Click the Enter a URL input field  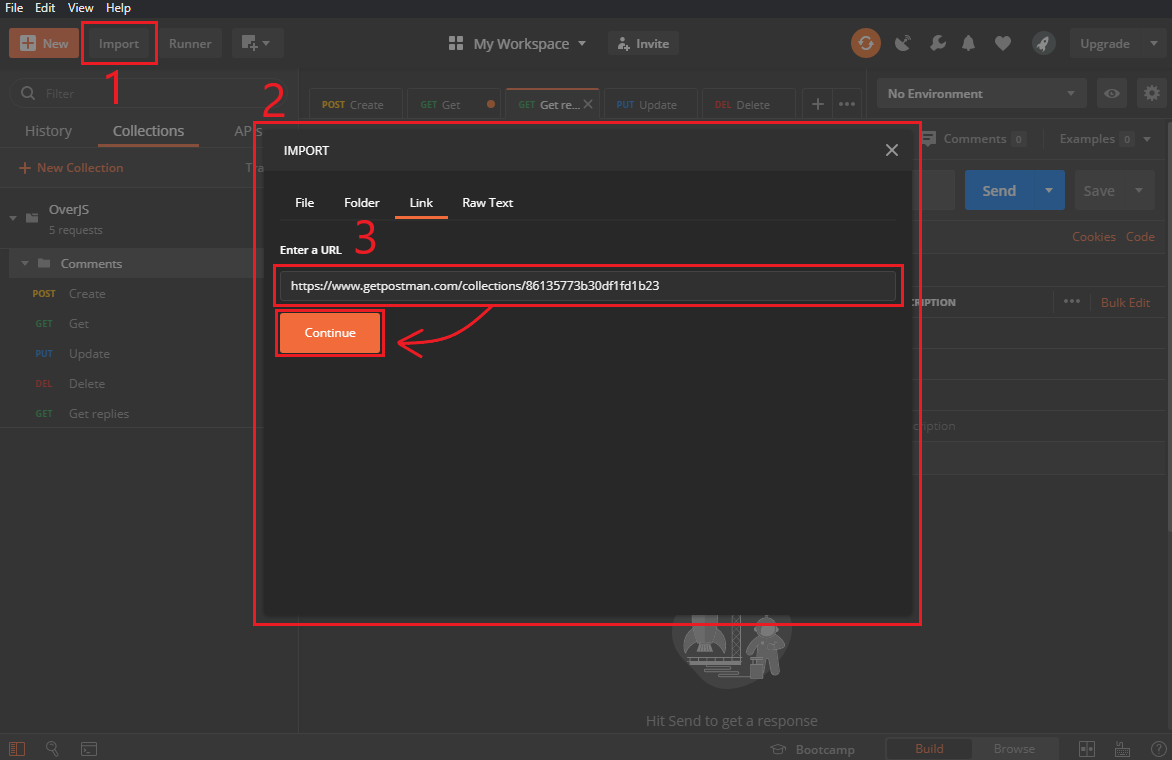587,285
